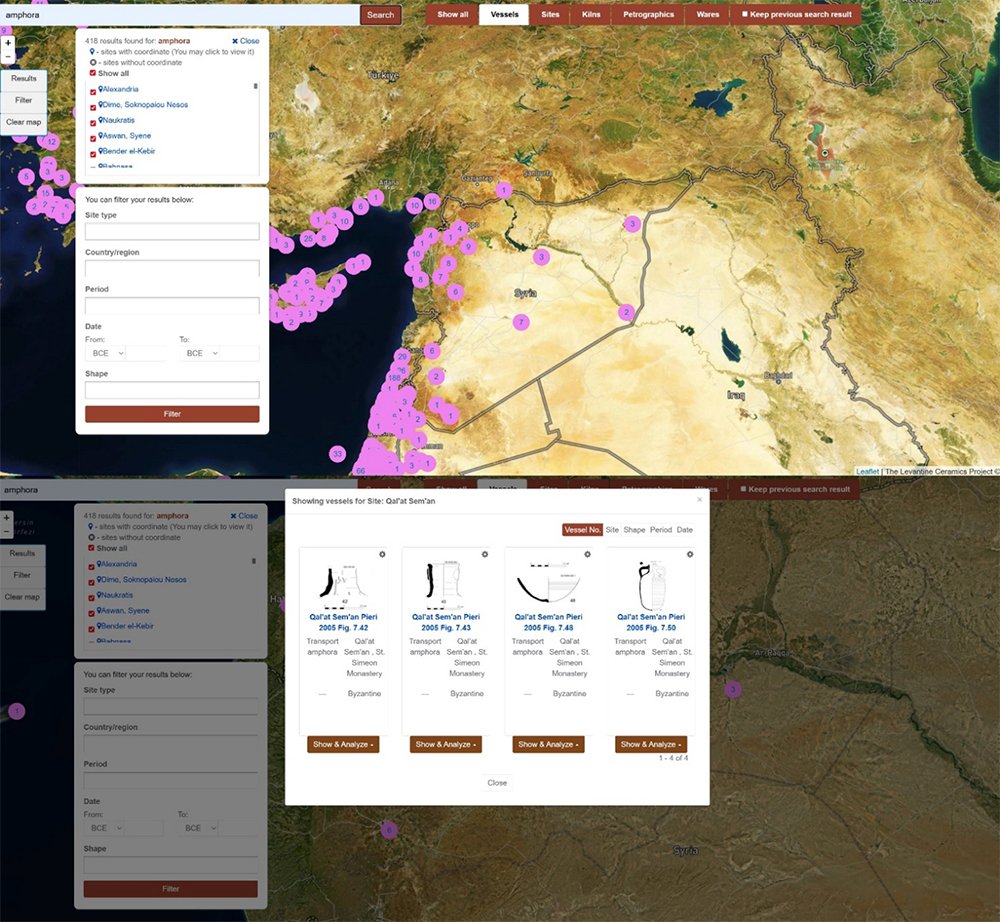The image size is (1000, 922).
Task: Open settings gear on Fig. 7.42 card
Action: (382, 554)
